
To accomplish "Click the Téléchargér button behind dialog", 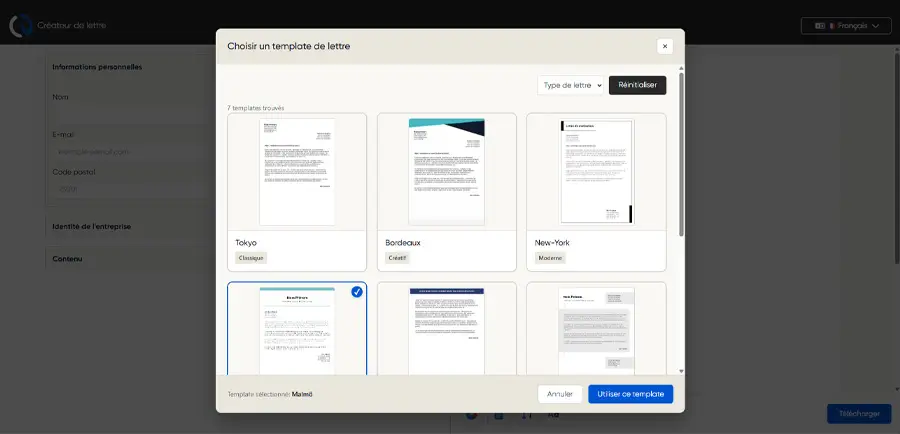I will pyautogui.click(x=859, y=414).
